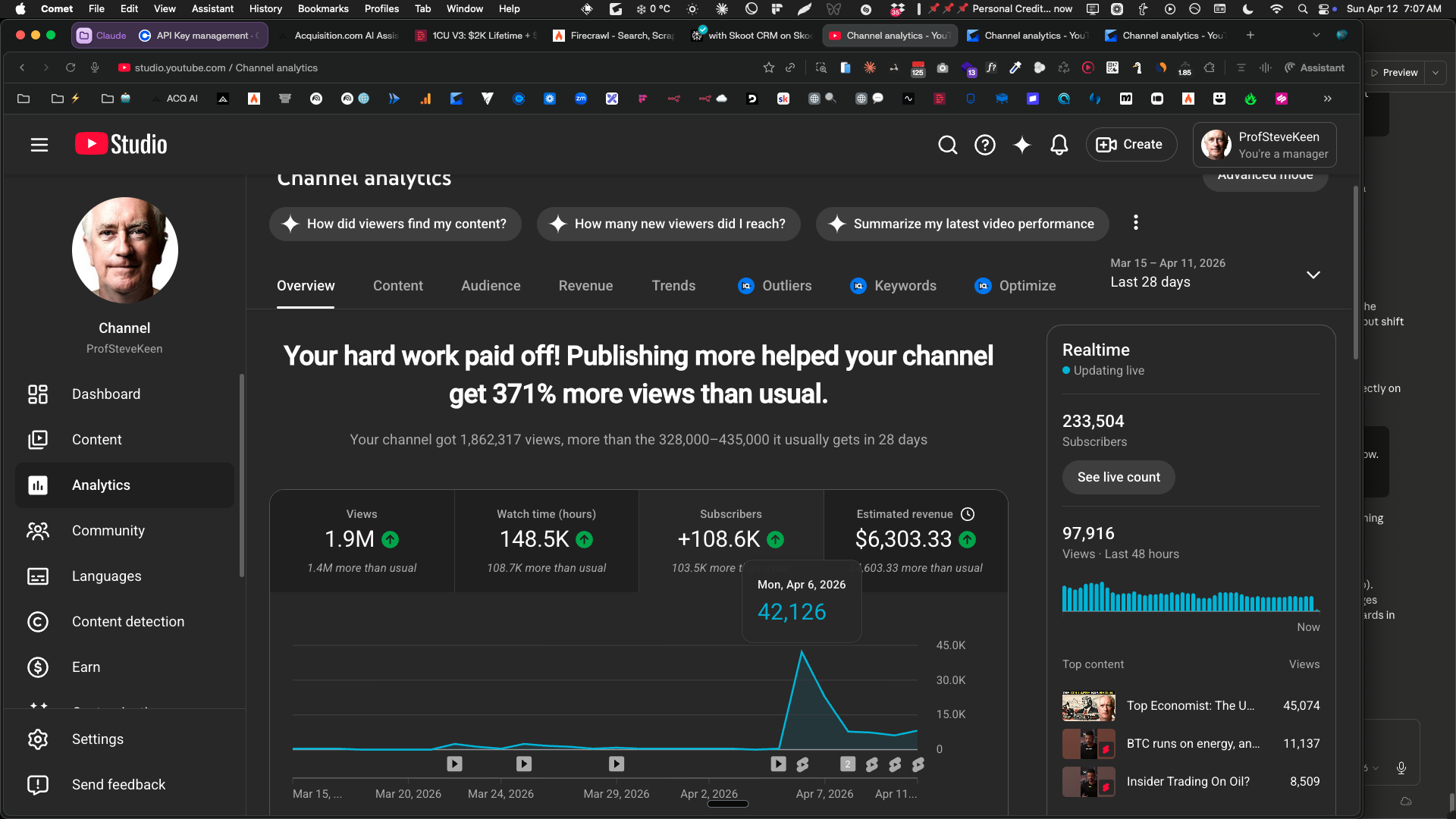This screenshot has width=1456, height=819.
Task: Open the notifications bell
Action: coord(1059,145)
